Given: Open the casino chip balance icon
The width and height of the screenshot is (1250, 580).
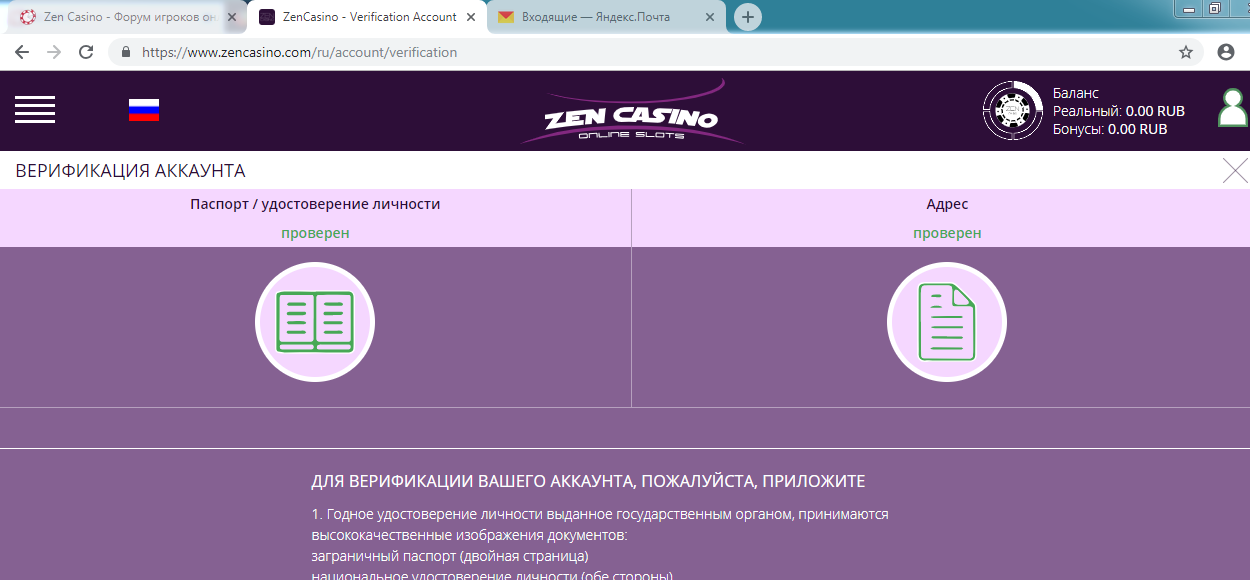Looking at the screenshot, I should coord(1013,110).
